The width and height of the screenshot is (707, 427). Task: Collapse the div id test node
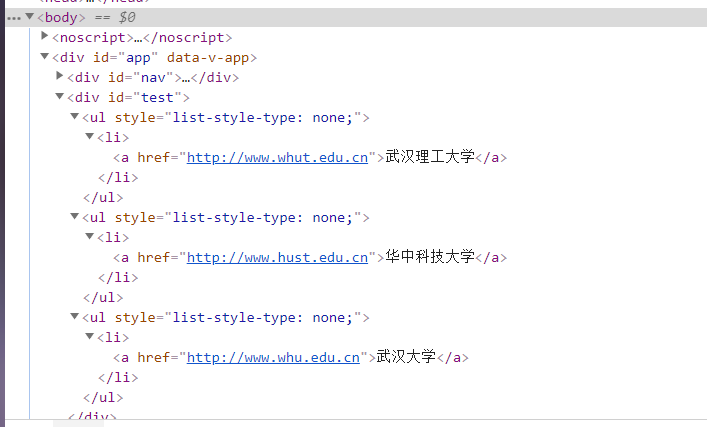(x=60, y=96)
